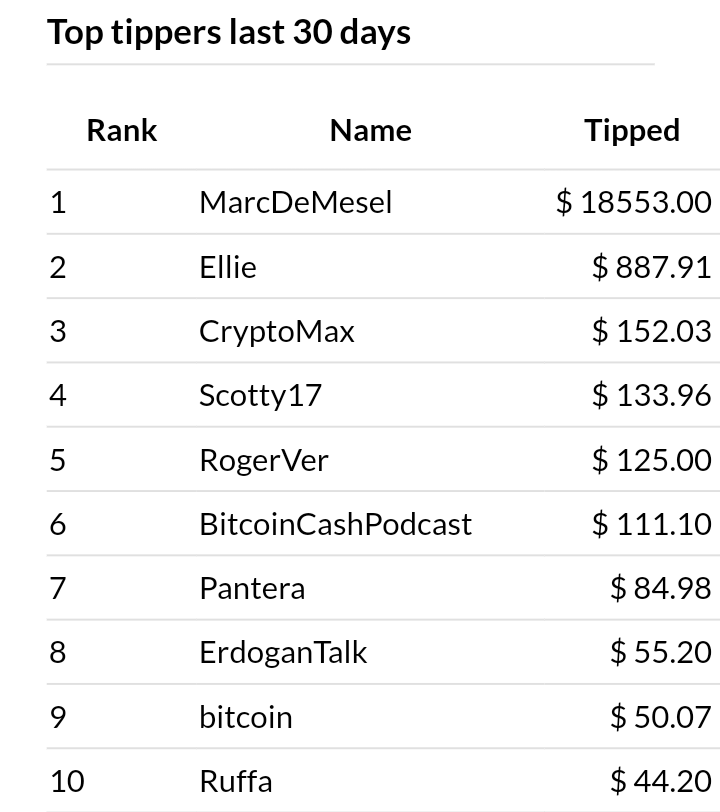Click RogerVer in the name column
The image size is (720, 812).
264,460
